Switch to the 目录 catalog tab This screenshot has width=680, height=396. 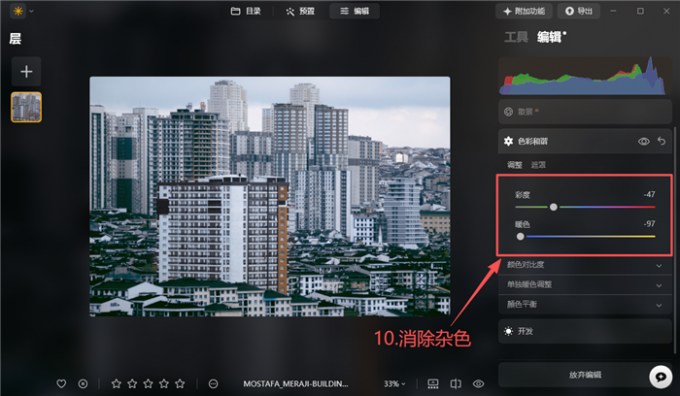245,11
